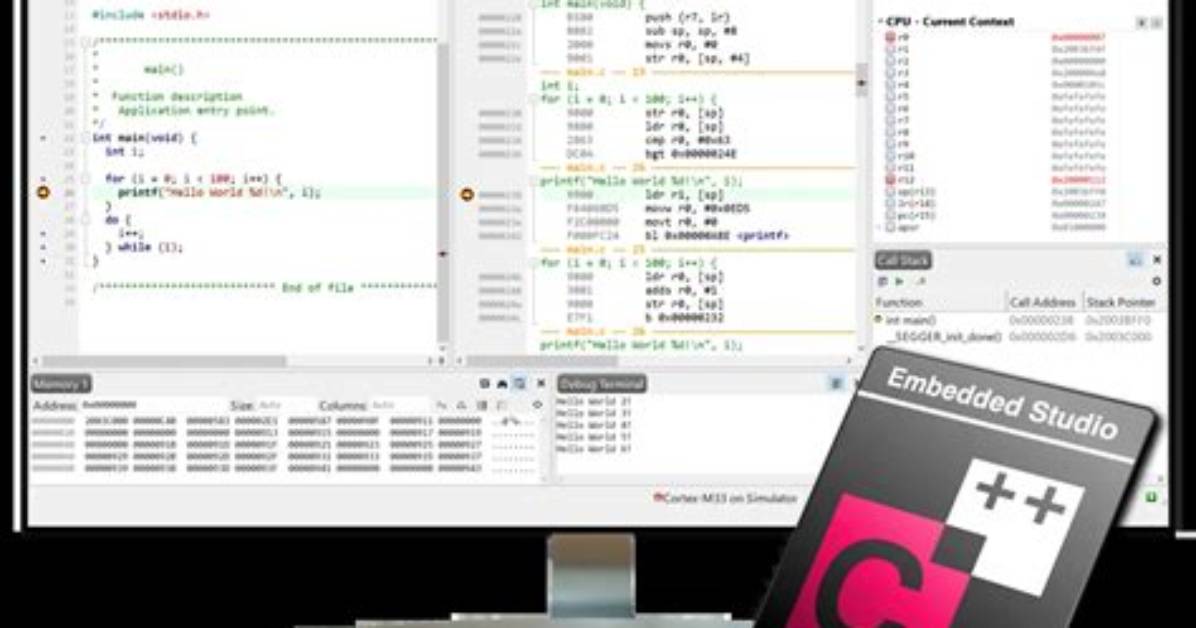Collapse the CPU - Current Context register group

click(x=880, y=21)
